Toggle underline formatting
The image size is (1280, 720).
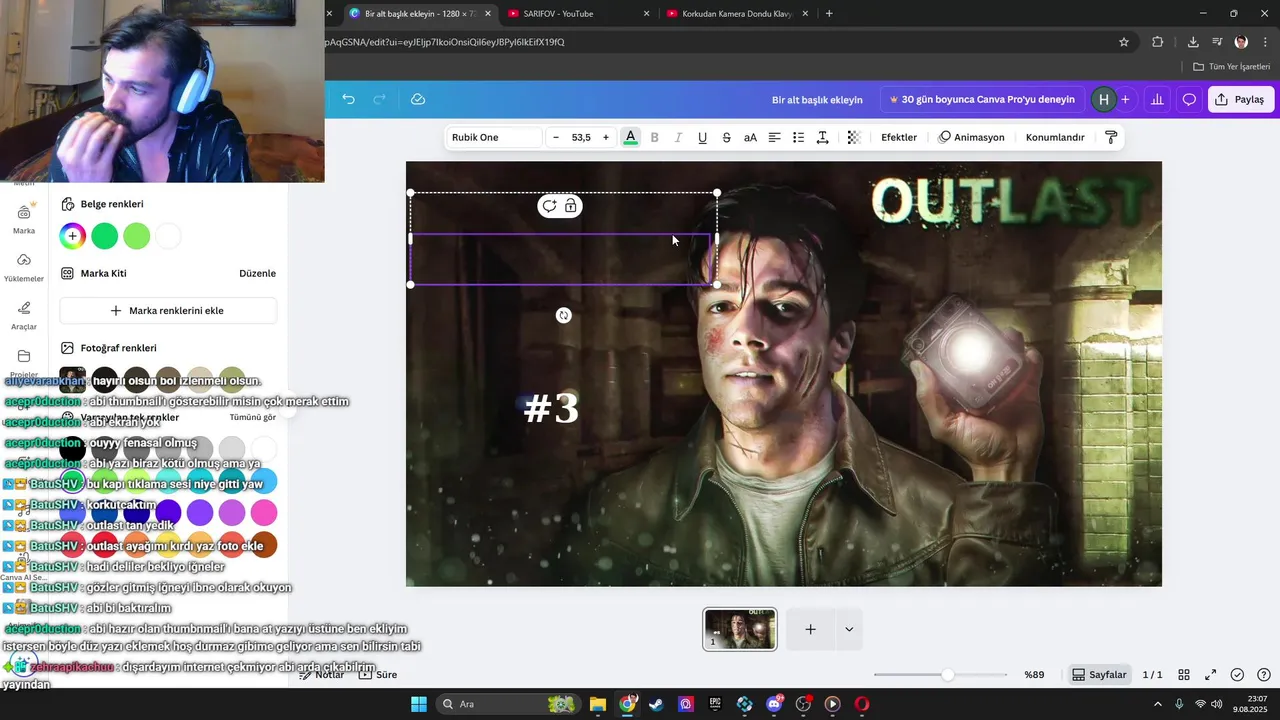702,137
